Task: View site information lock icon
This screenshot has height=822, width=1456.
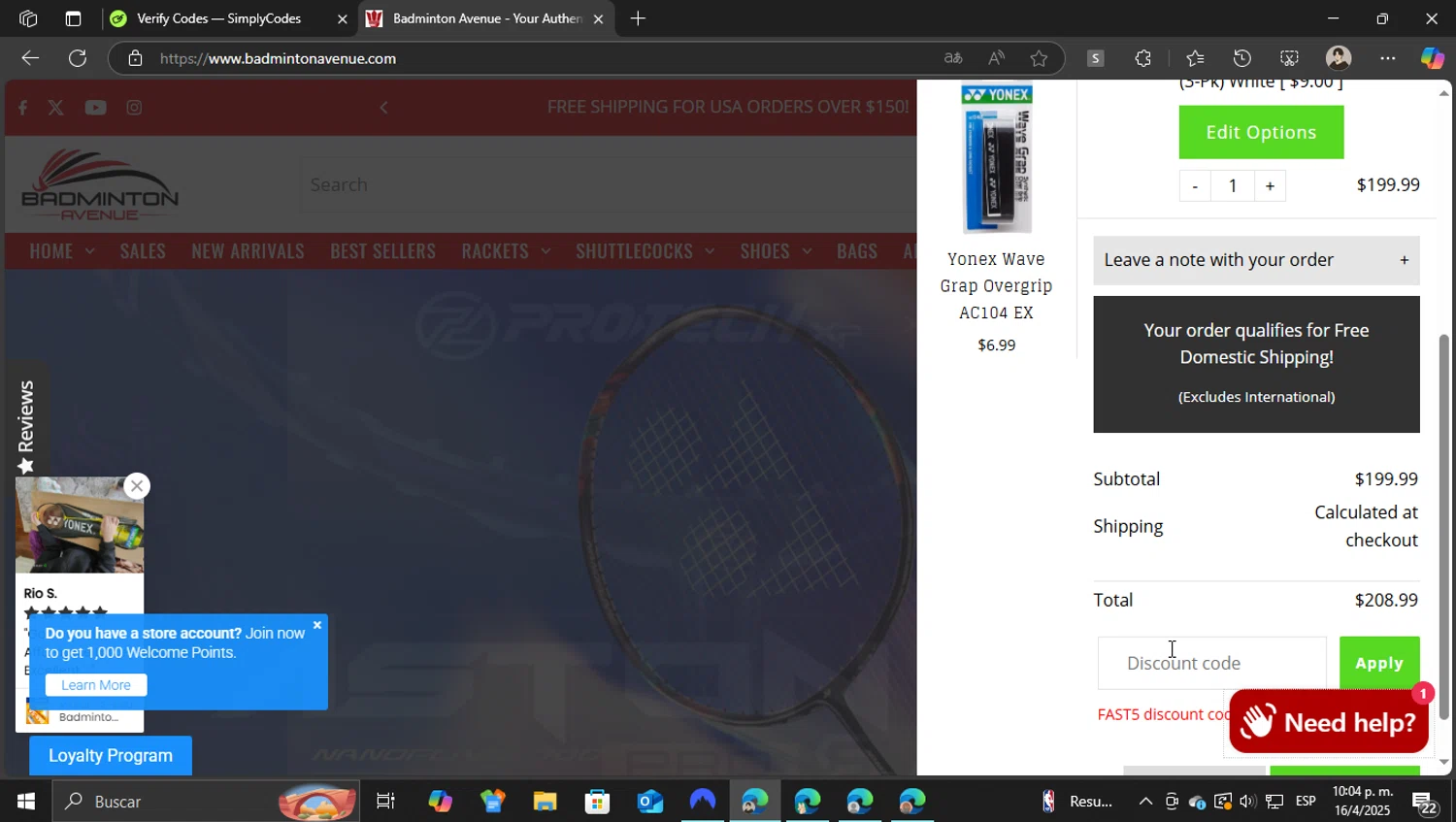Action: pyautogui.click(x=136, y=58)
